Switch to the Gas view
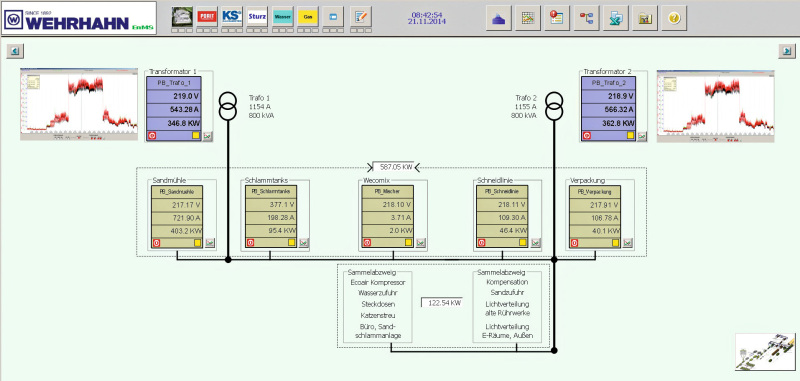800x381 pixels. point(308,16)
